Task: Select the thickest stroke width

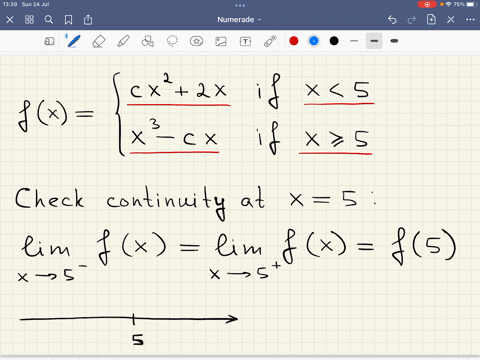Action: point(394,41)
